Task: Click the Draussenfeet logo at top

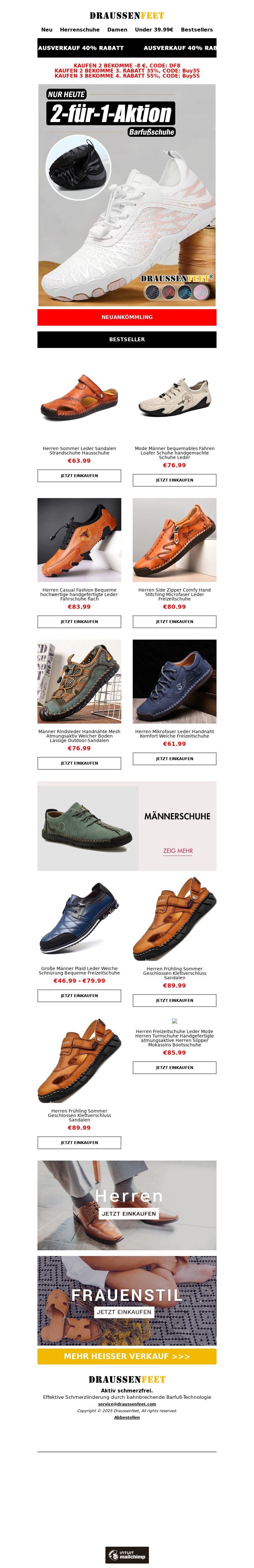Action: (x=127, y=16)
